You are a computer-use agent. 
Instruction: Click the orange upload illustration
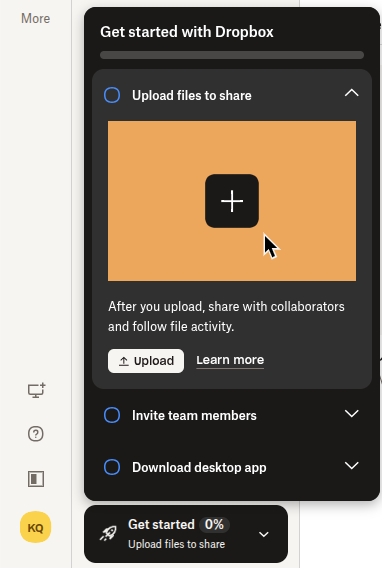tap(232, 201)
